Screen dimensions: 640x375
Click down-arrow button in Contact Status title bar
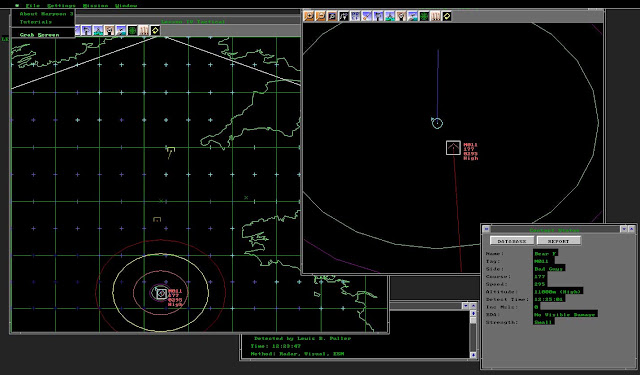click(x=624, y=229)
